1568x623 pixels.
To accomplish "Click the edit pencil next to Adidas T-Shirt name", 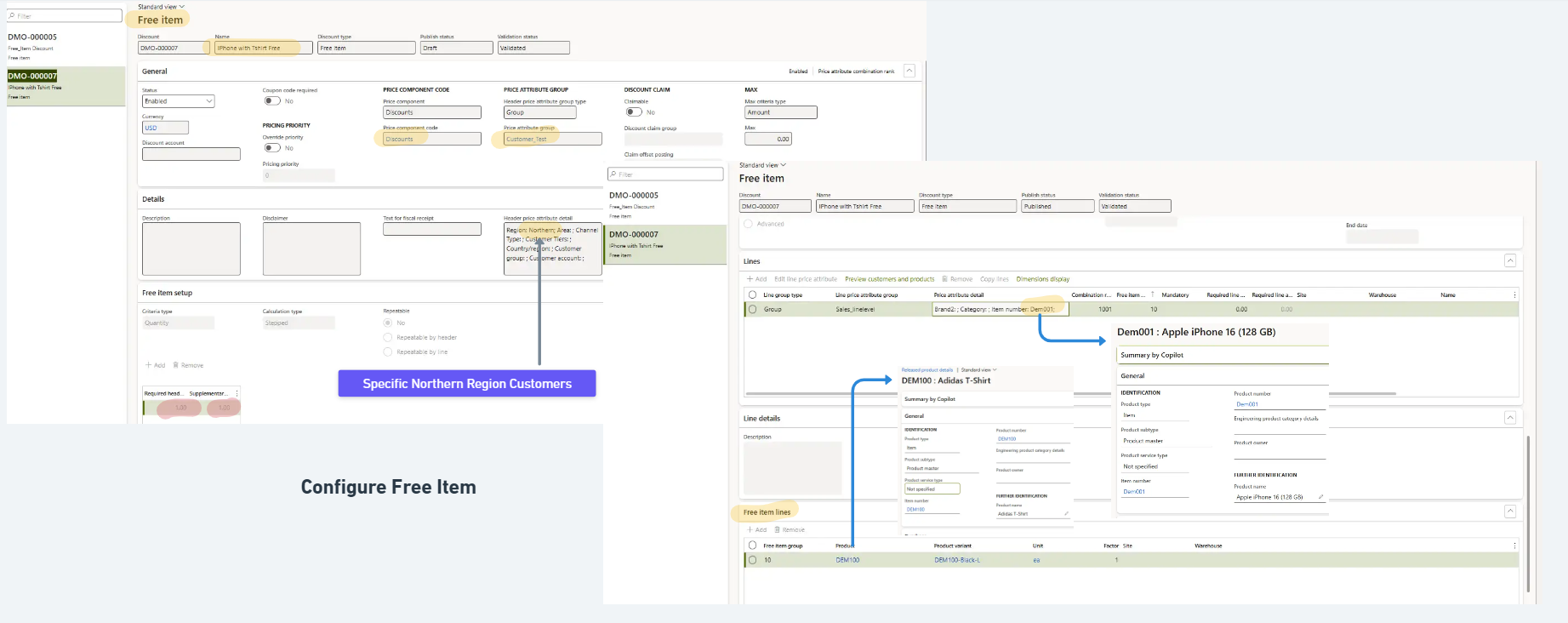I will (1066, 514).
